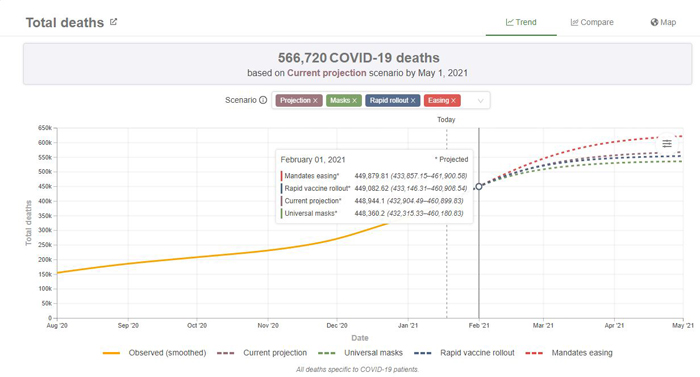Viewport: 700px width, 377px height.
Task: Toggle Observed (smoothed) legend series
Action: [x=154, y=353]
